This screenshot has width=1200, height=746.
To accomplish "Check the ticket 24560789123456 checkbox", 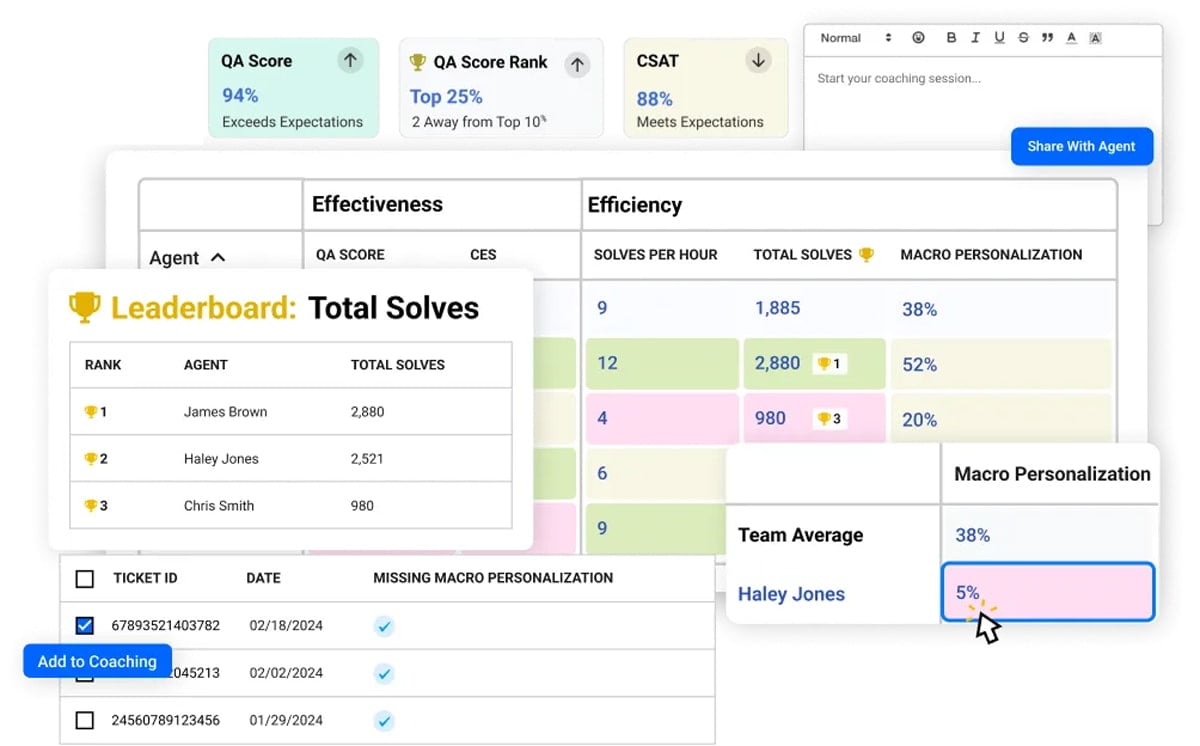I will point(85,720).
